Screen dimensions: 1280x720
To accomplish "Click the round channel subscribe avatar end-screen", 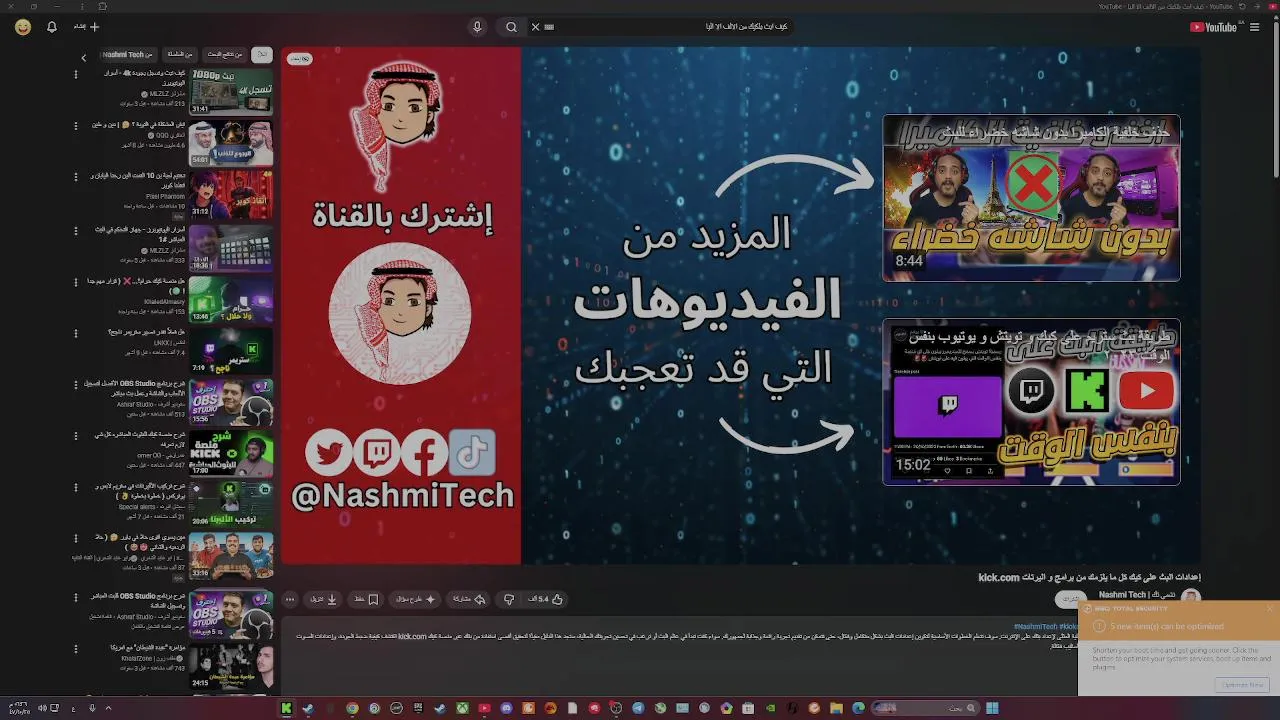I will pyautogui.click(x=400, y=313).
